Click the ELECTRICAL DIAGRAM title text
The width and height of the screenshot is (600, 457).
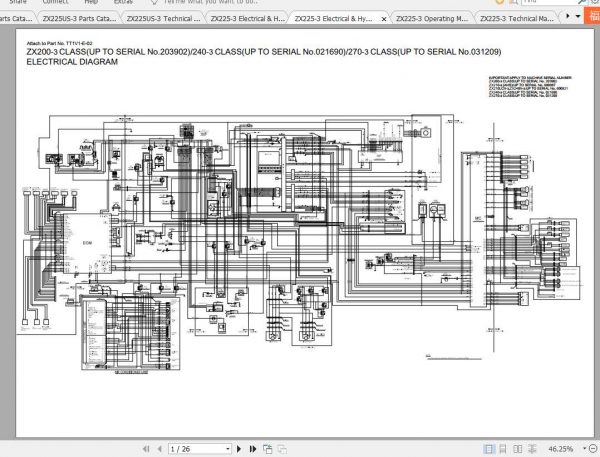(x=72, y=62)
